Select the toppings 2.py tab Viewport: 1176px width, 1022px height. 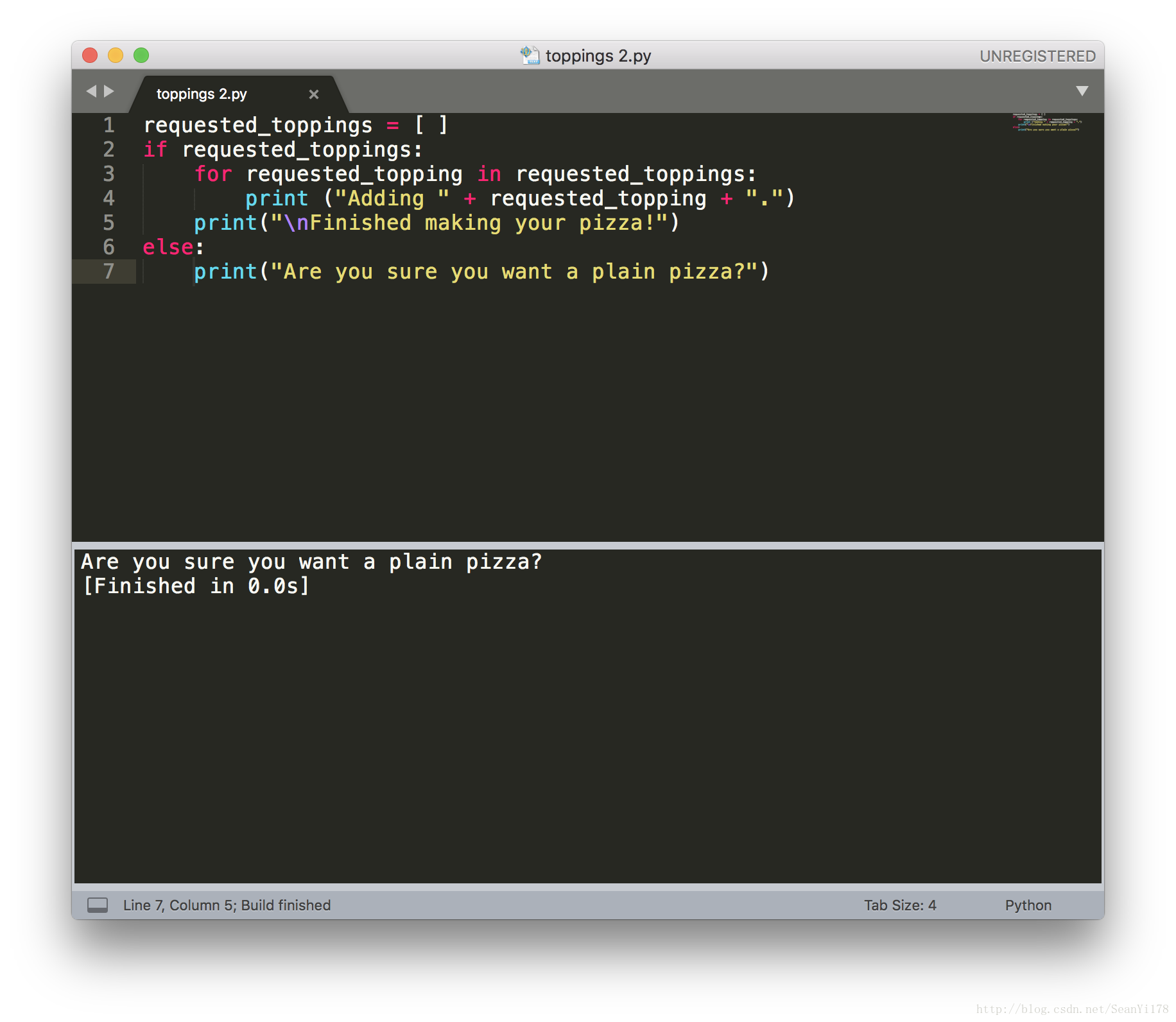(239, 94)
